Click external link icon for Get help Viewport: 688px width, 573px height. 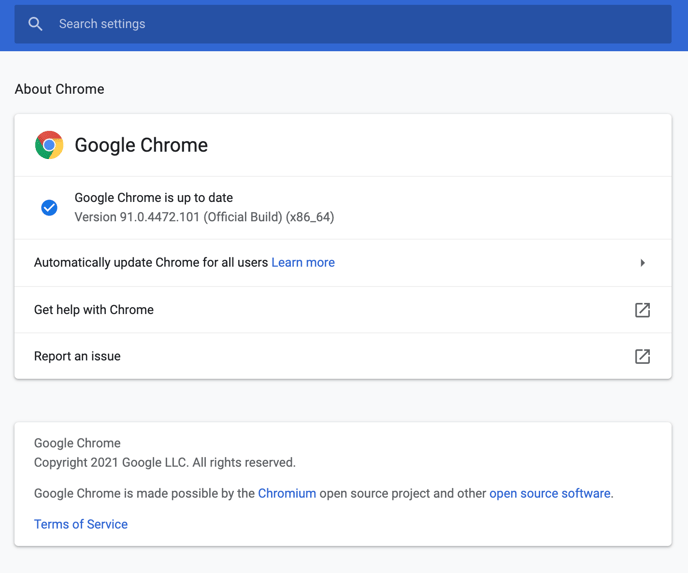point(642,310)
